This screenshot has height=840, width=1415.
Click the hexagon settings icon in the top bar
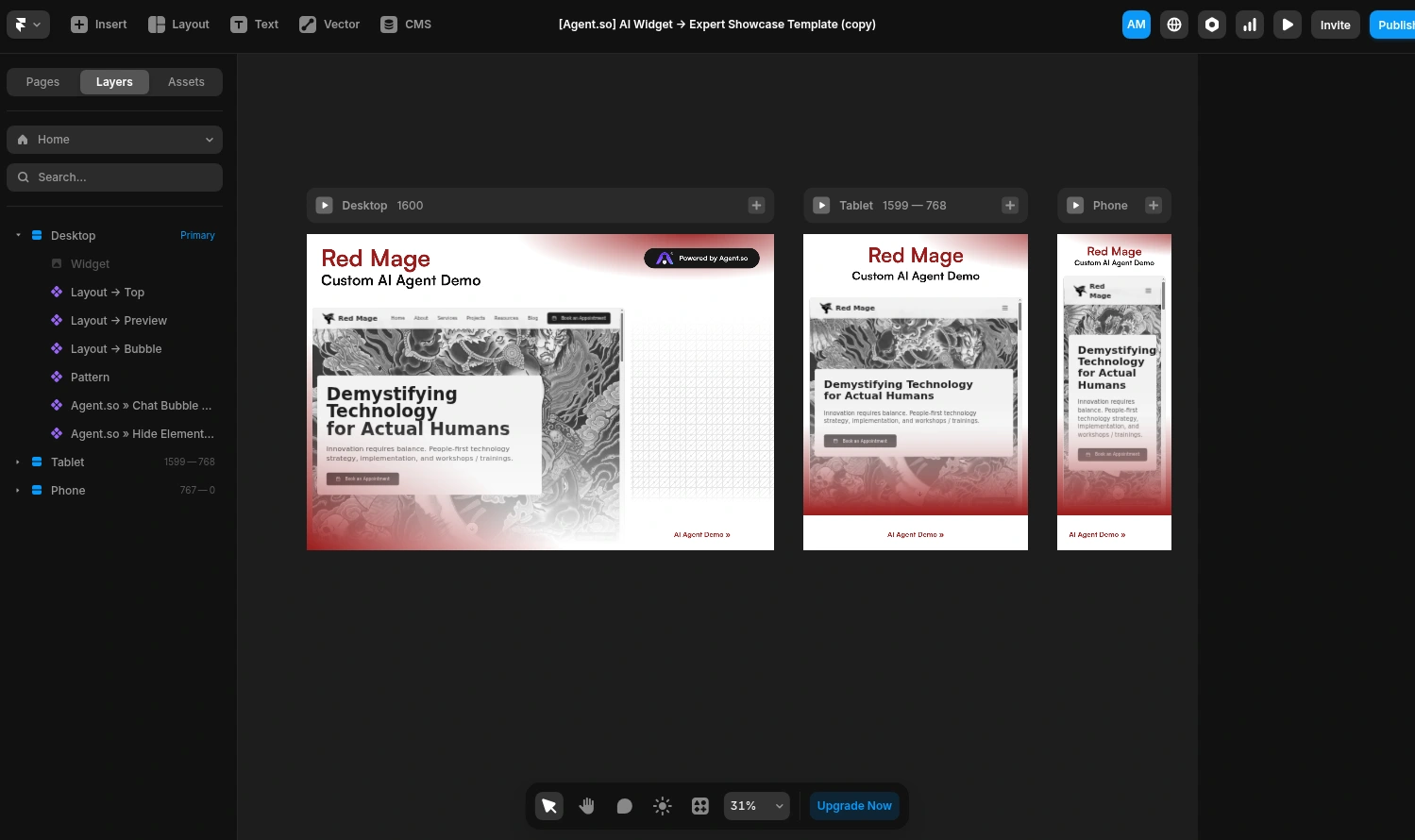pos(1212,25)
